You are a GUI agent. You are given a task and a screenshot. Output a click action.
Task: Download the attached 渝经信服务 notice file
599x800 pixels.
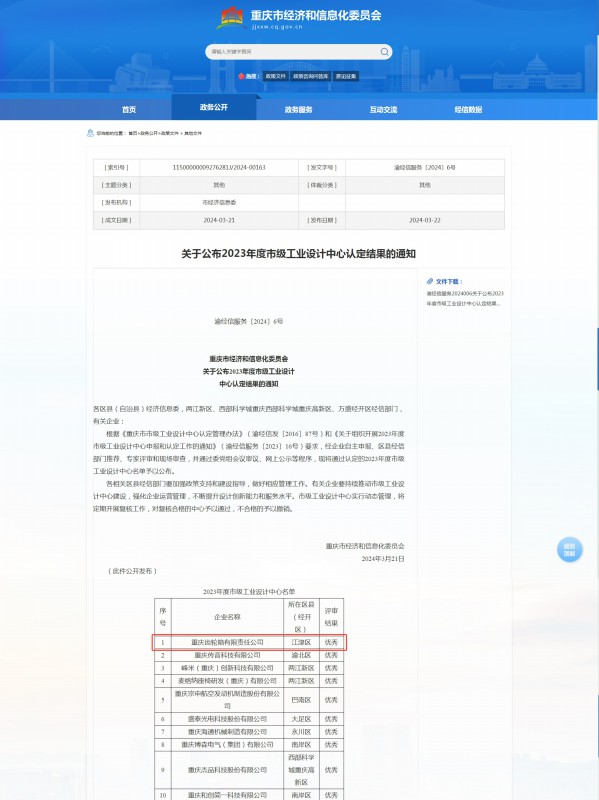465,298
